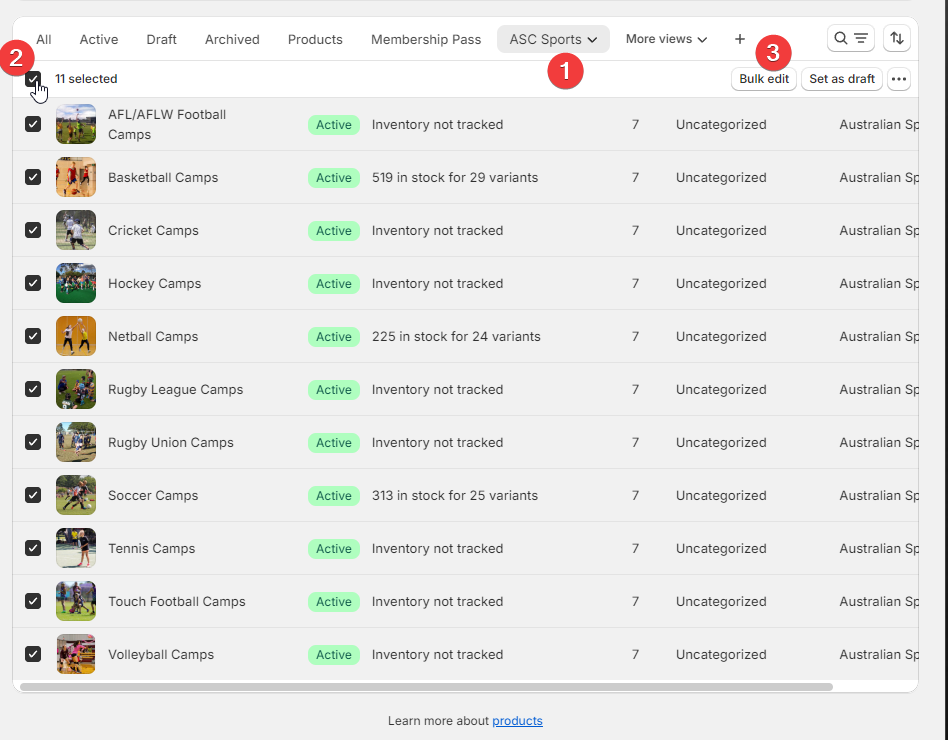
Task: Open the Soccer Camps product name
Action: click(x=153, y=495)
